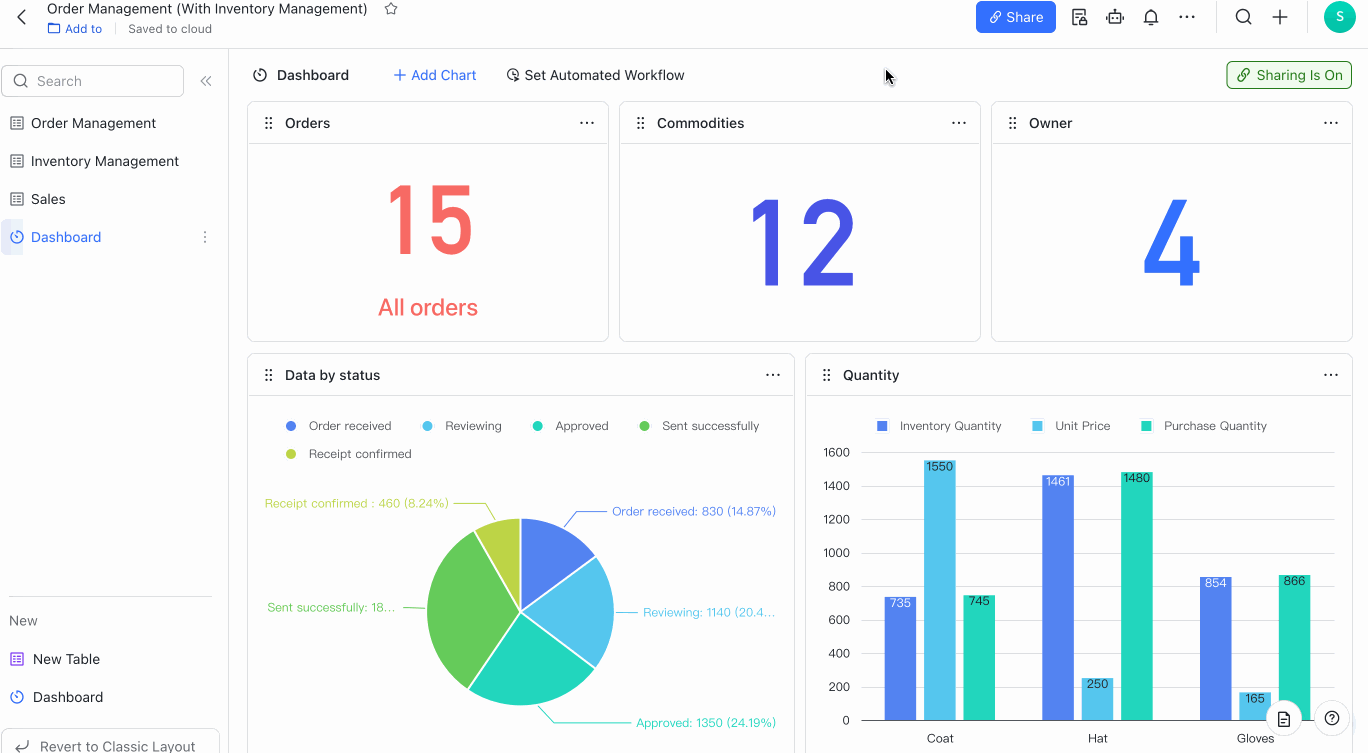
Task: Open the notifications bell icon
Action: coord(1151,17)
